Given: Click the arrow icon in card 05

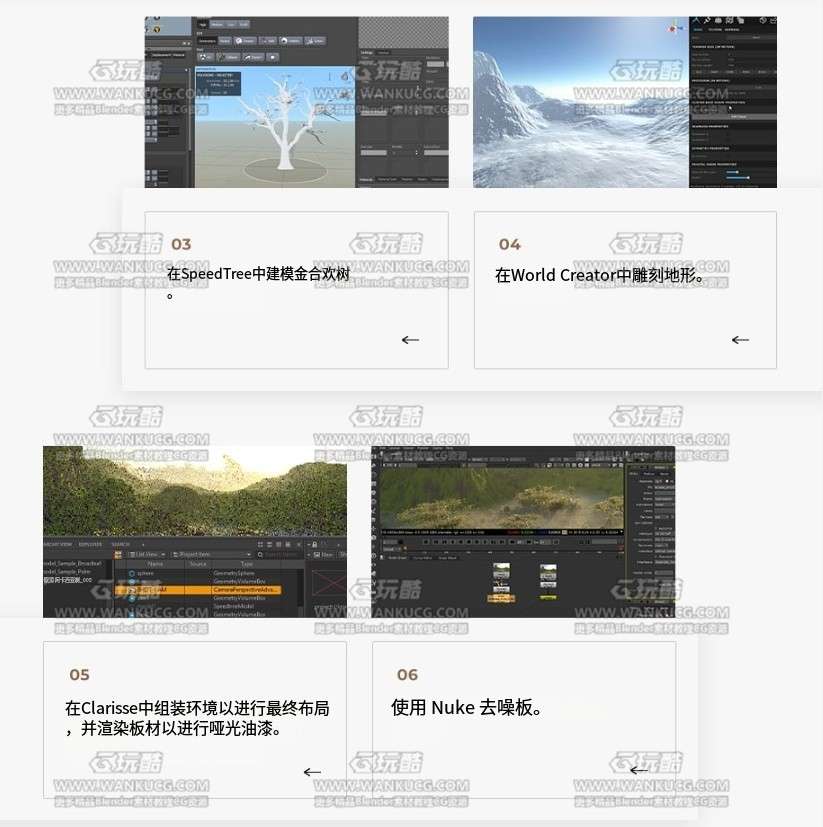Looking at the screenshot, I should click(x=312, y=772).
